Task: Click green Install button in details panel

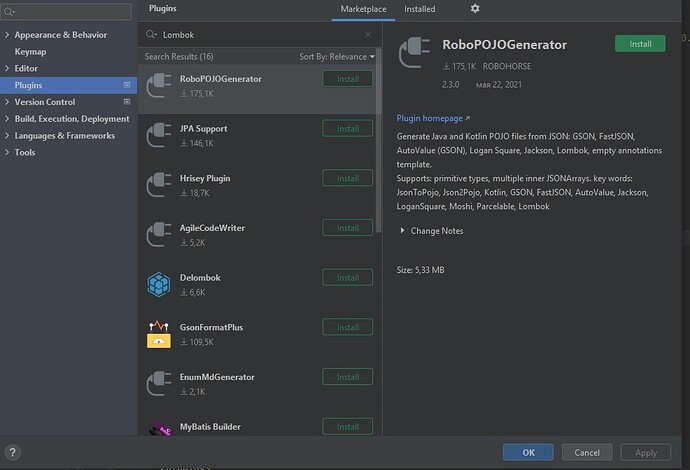Action: (640, 44)
